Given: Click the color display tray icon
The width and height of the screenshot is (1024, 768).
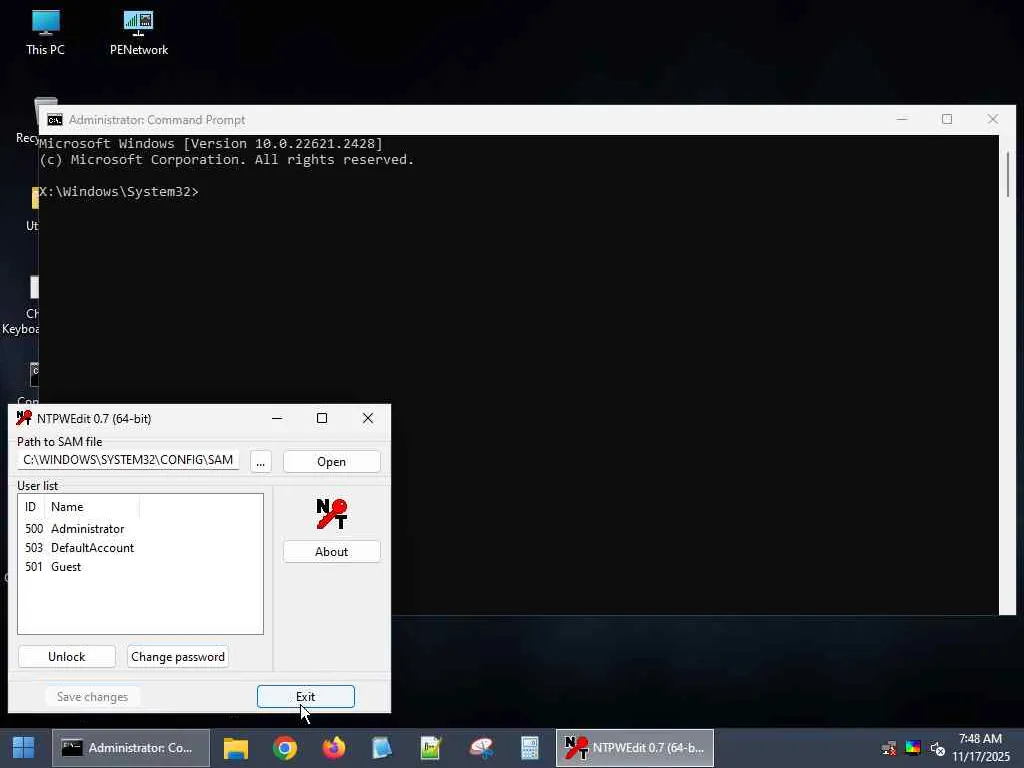Looking at the screenshot, I should coord(913,748).
